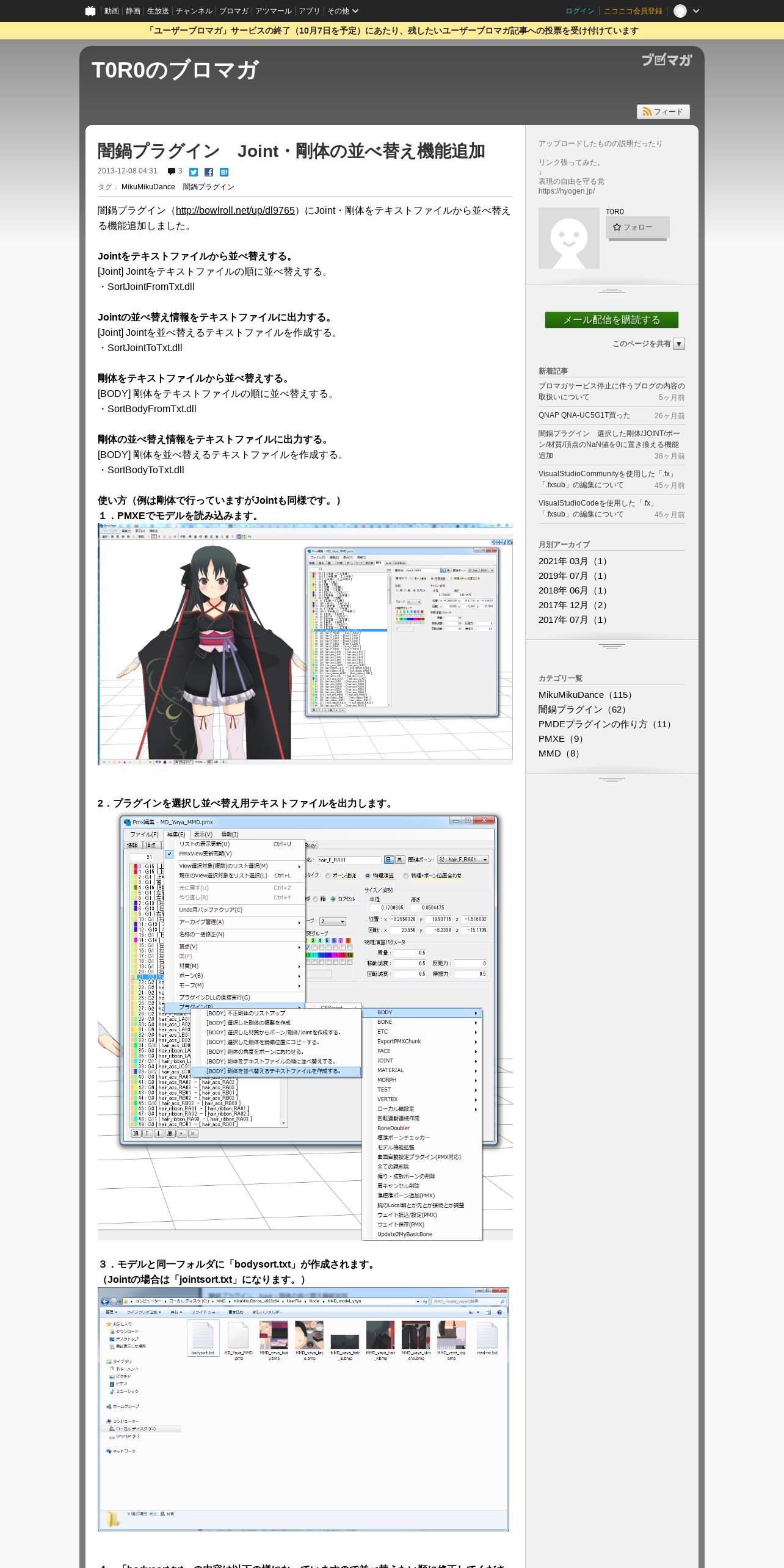Click the article date 2013-12-08 04:31
The image size is (784, 1568).
[128, 172]
